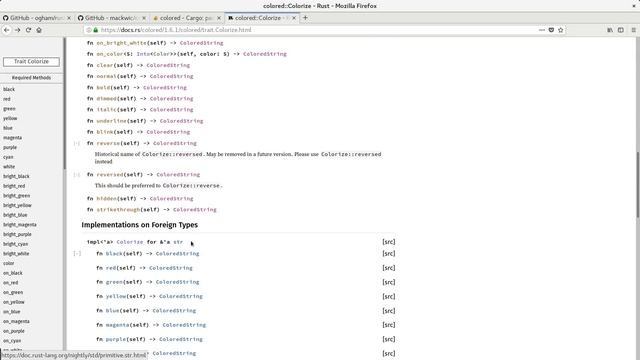This screenshot has height=360, width=640.
Task: Show site info via the padlock icon
Action: coord(96,30)
